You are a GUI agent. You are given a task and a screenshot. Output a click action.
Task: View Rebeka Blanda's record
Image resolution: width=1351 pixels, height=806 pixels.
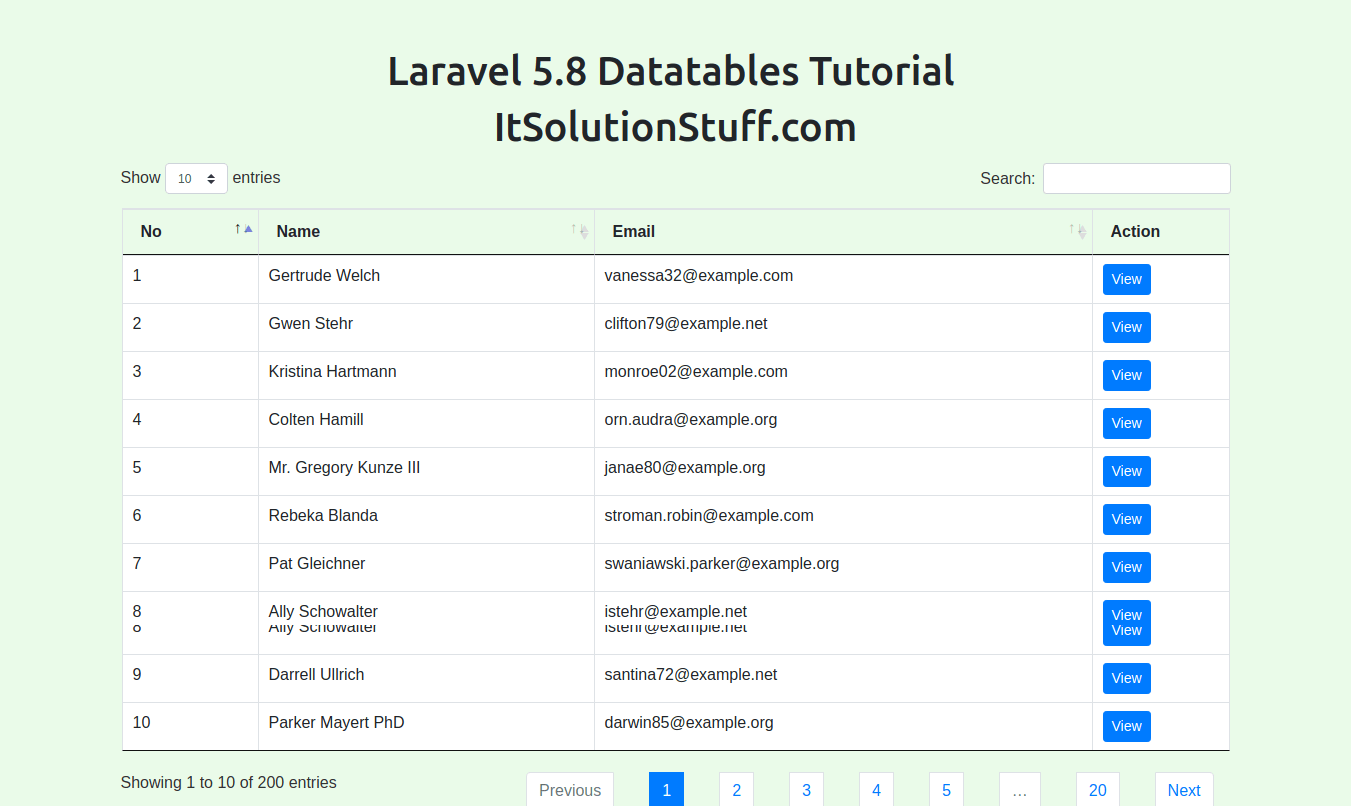pyautogui.click(x=1127, y=519)
